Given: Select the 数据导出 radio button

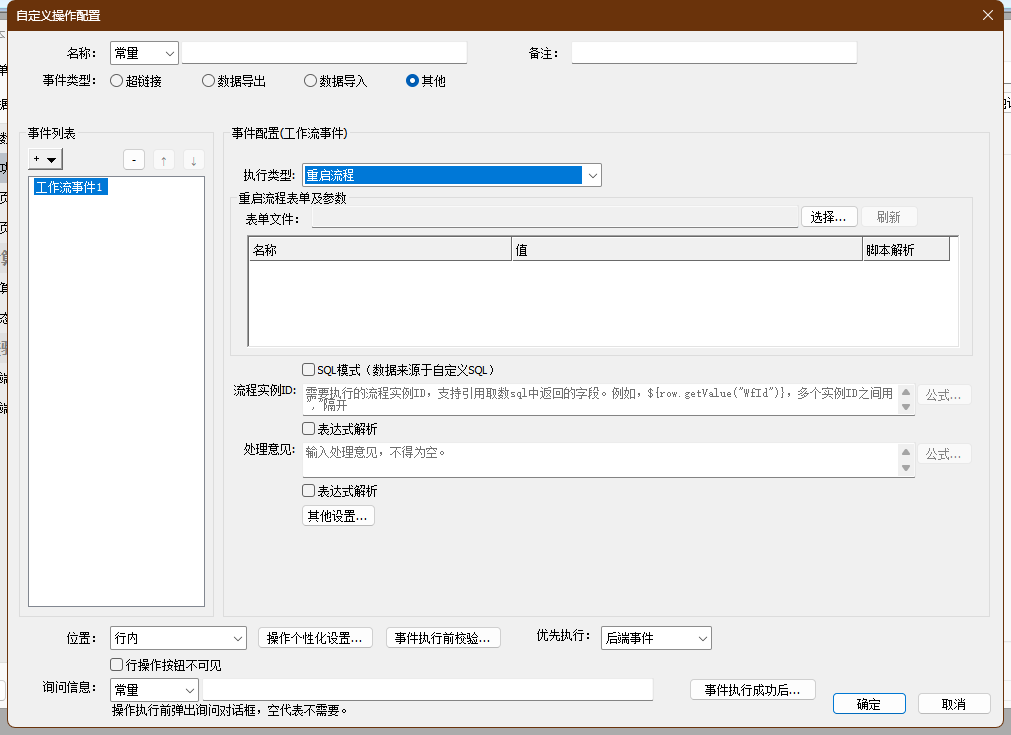Looking at the screenshot, I should pyautogui.click(x=208, y=81).
